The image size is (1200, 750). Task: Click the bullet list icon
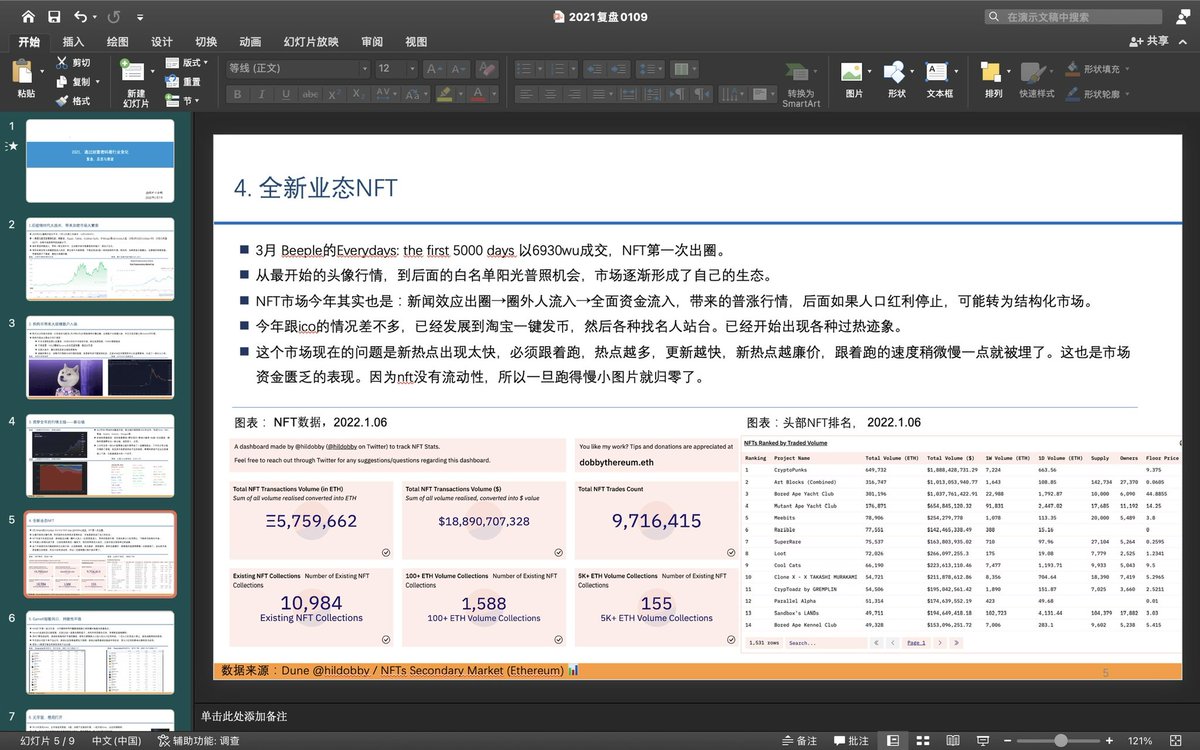pyautogui.click(x=525, y=69)
